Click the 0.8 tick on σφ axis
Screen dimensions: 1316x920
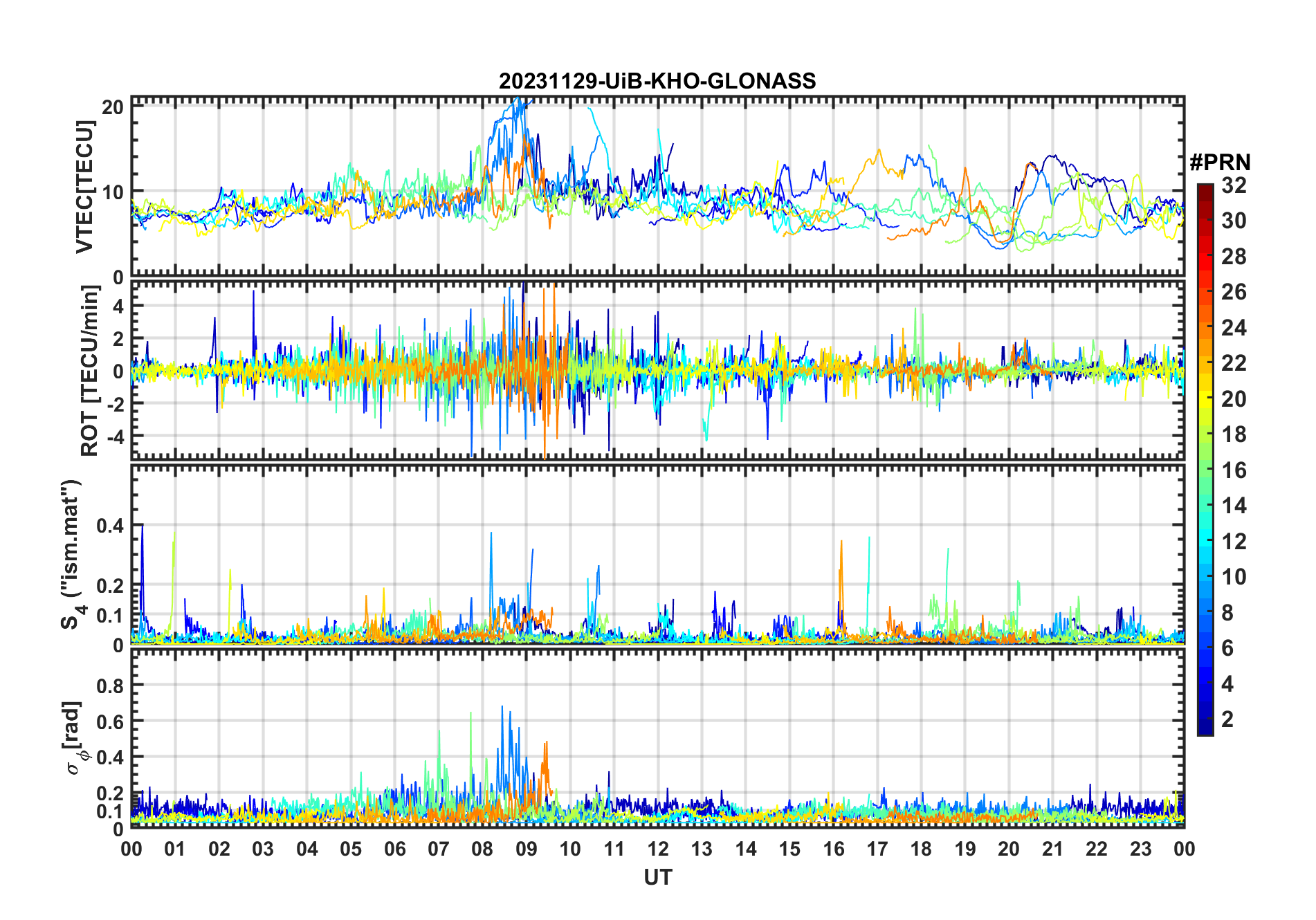[110, 686]
